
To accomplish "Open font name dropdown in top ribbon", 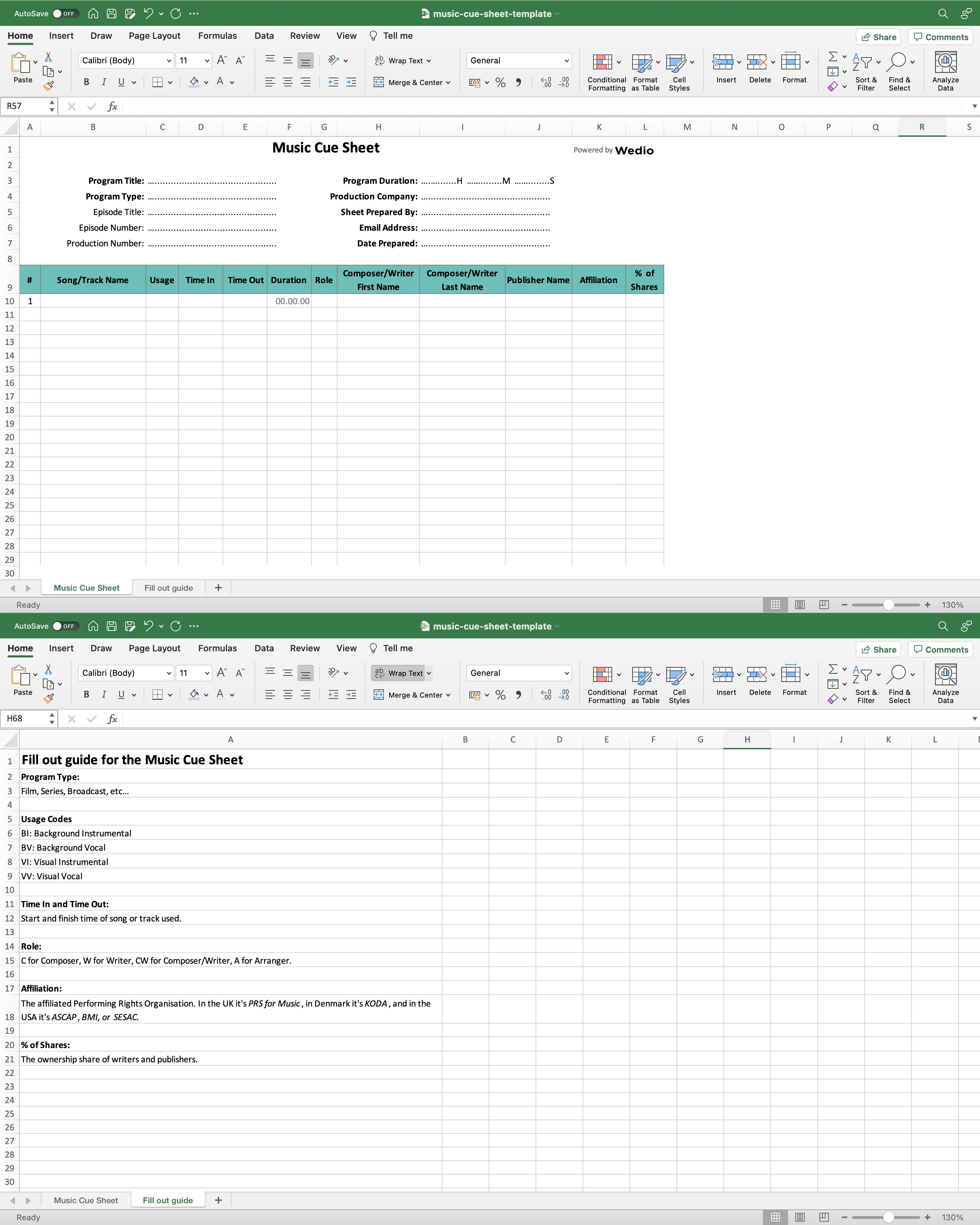I will (169, 61).
